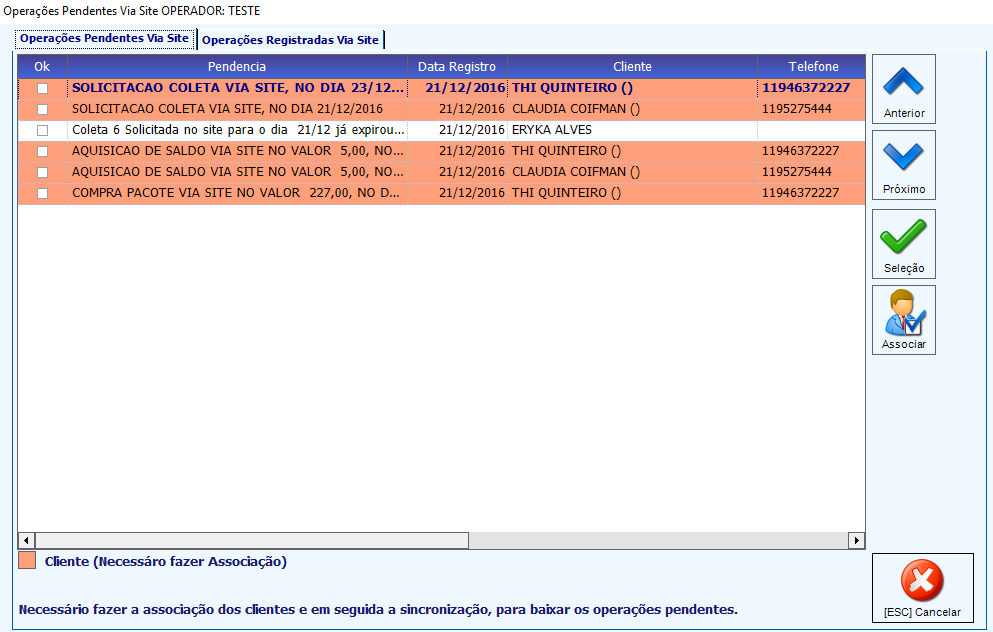993x632 pixels.
Task: Click the orange client association legend swatch
Action: coord(27,560)
